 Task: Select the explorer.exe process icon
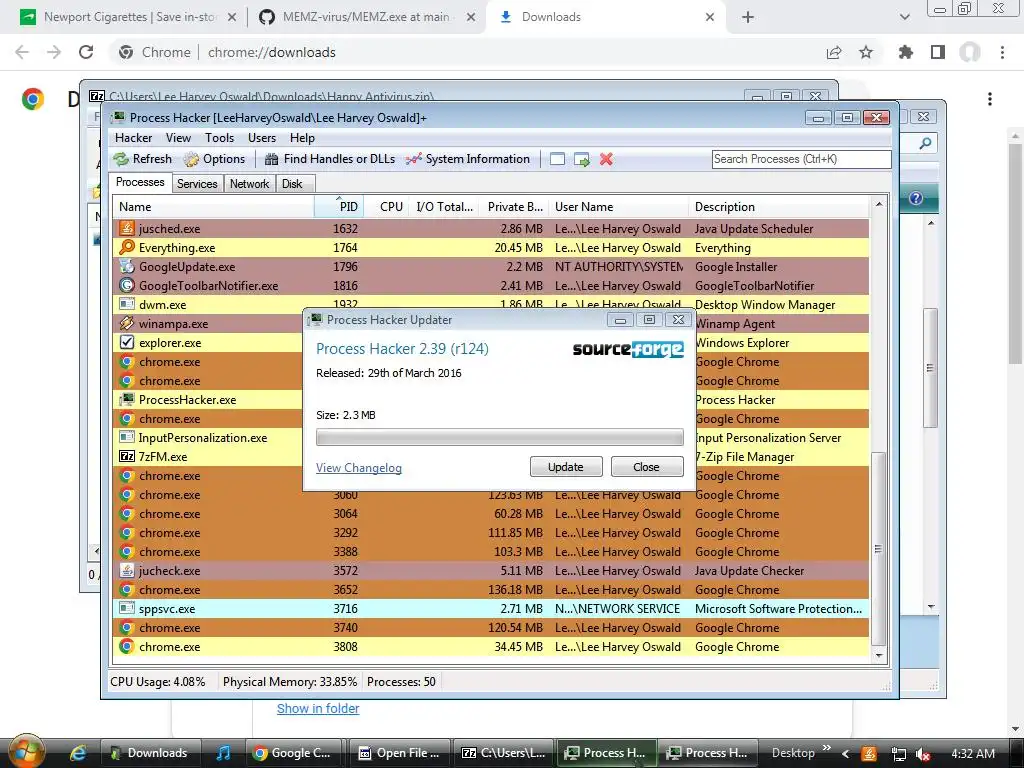tap(127, 342)
